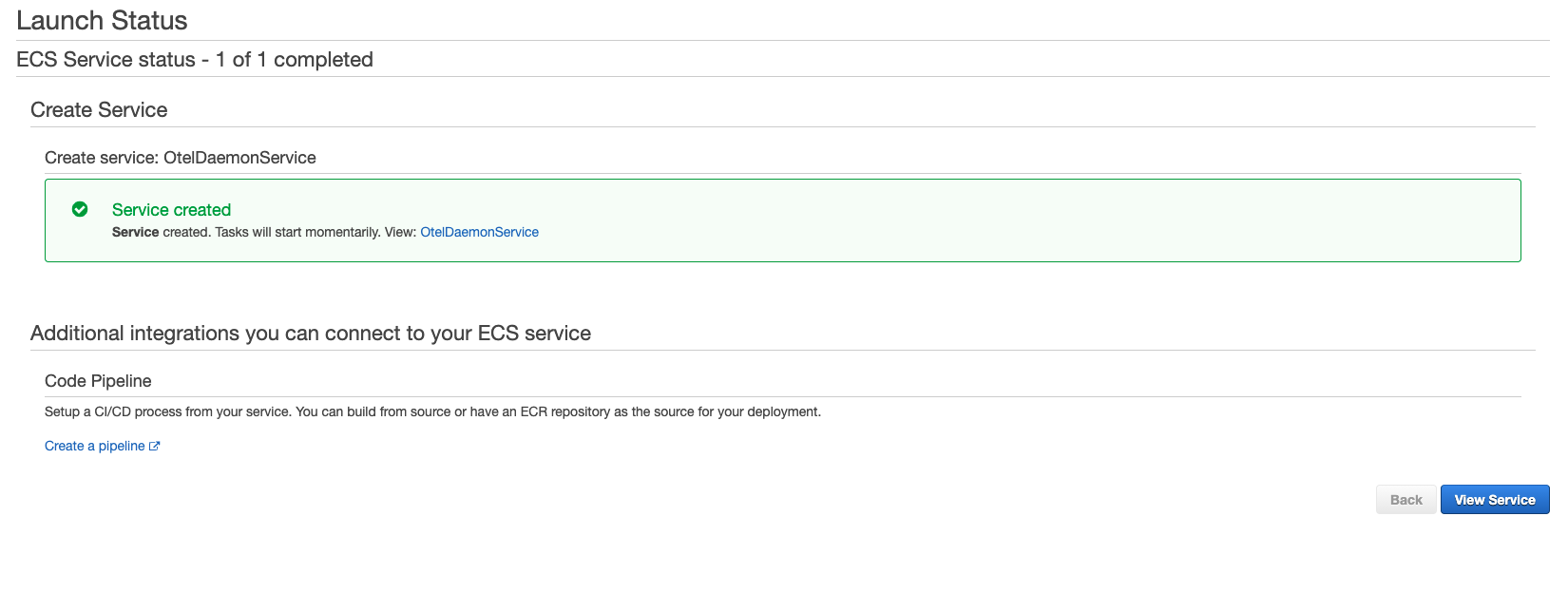Open the OtelDaemonService link

(479, 232)
